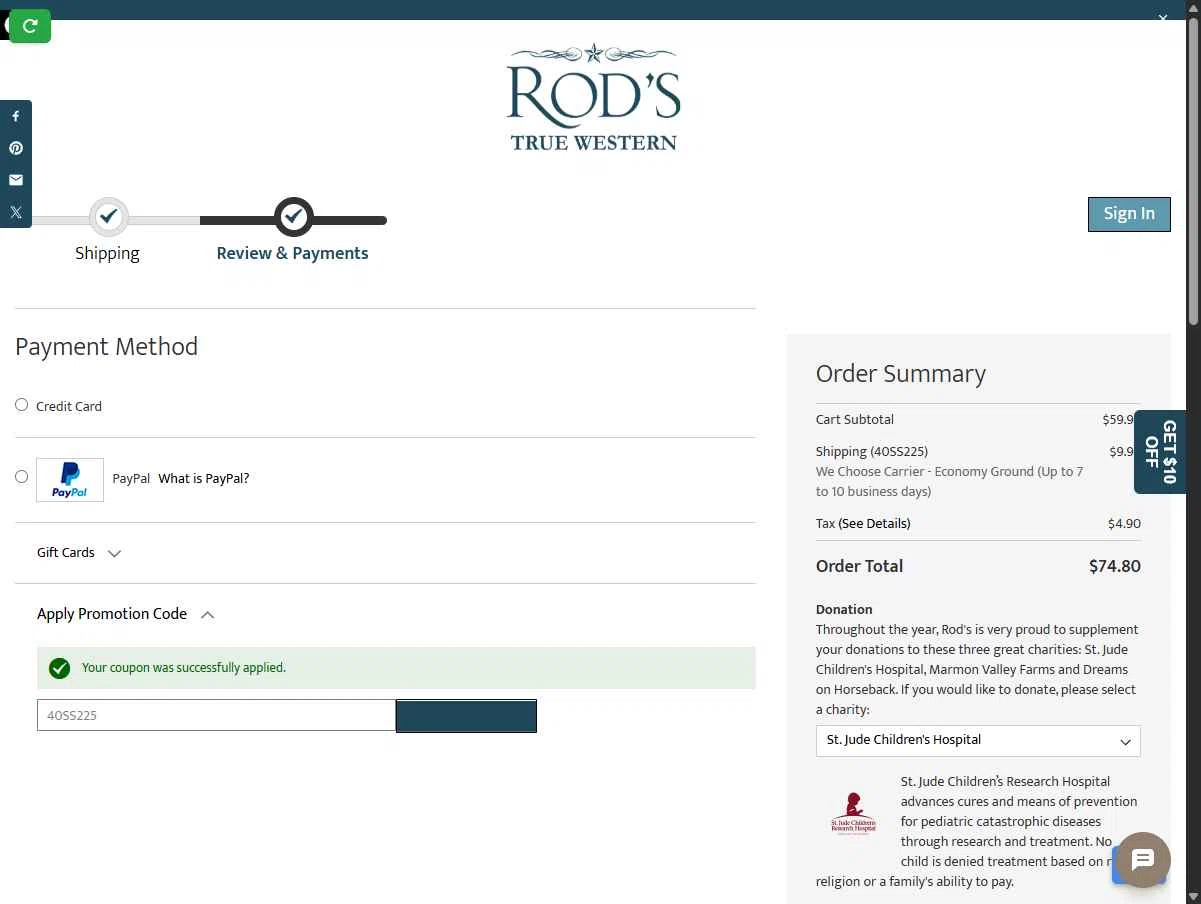
Task: Click the dark button beside the promo code
Action: [x=466, y=716]
